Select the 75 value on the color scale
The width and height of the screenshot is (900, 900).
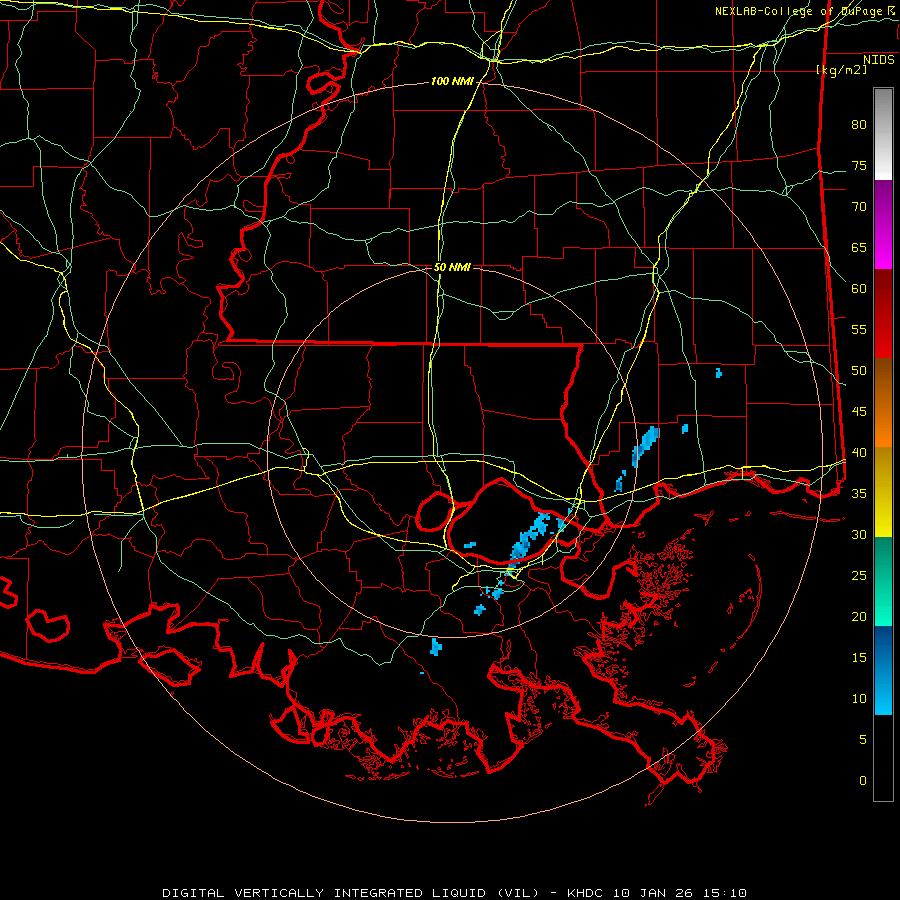pos(859,165)
